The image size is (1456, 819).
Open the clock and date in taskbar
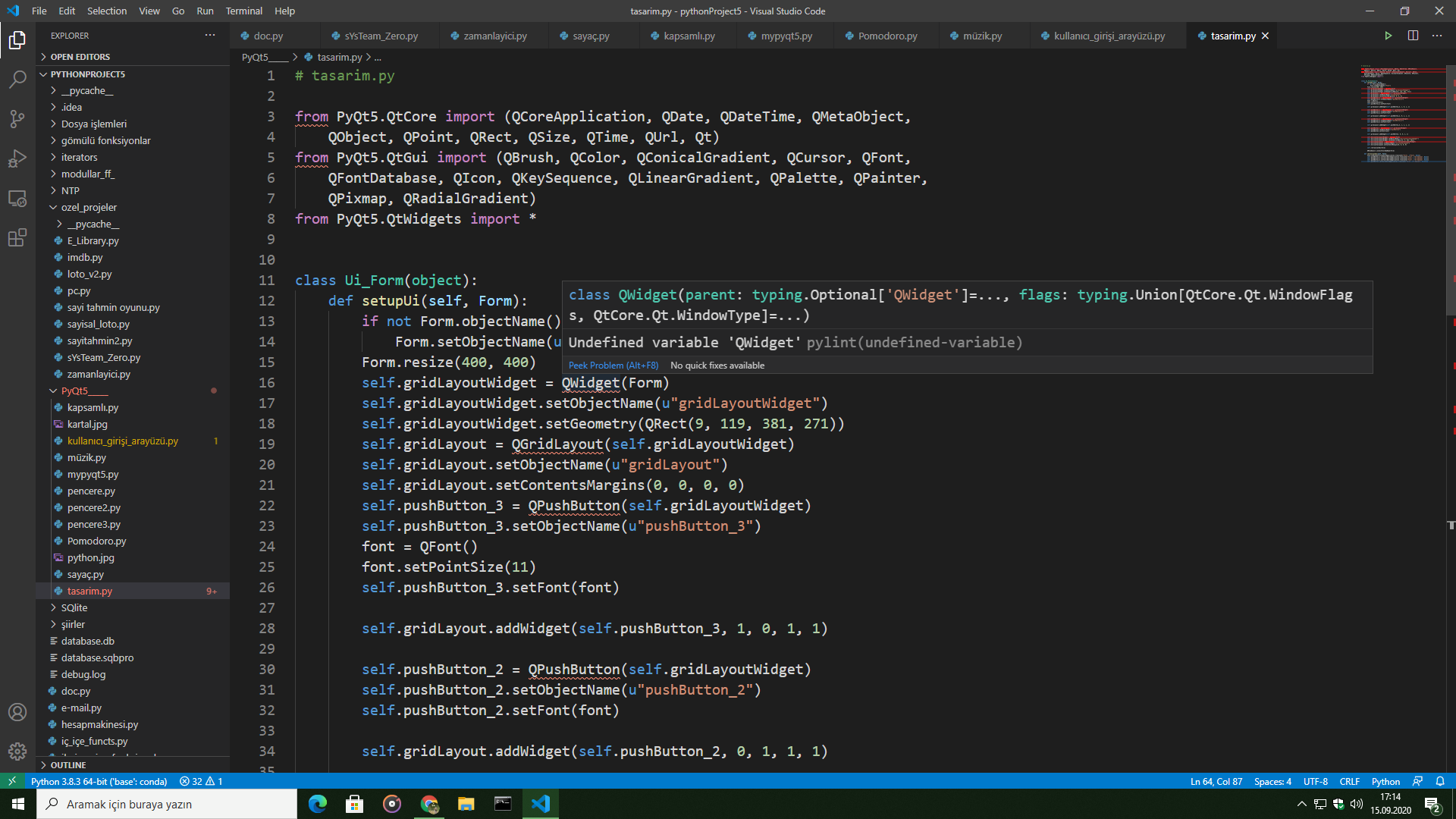(1391, 804)
